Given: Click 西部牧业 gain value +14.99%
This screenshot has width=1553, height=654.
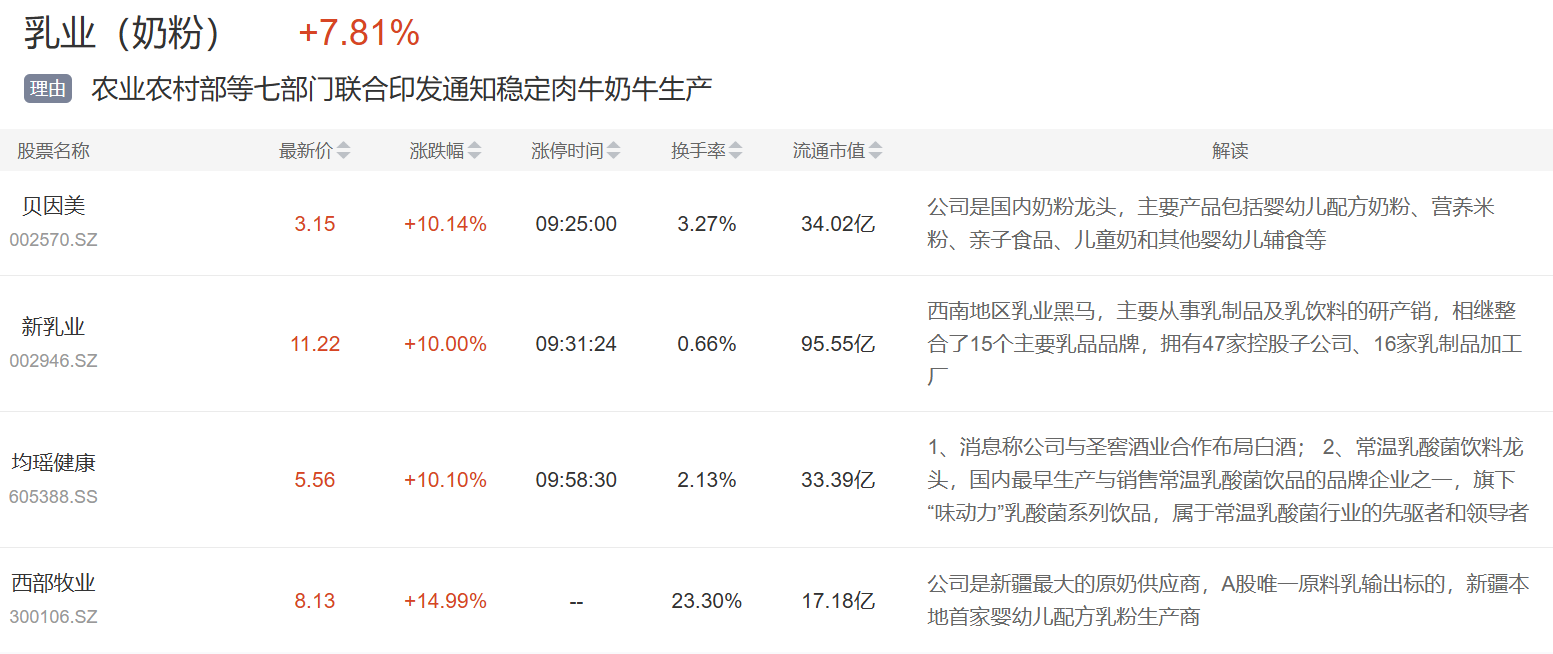Looking at the screenshot, I should [445, 601].
